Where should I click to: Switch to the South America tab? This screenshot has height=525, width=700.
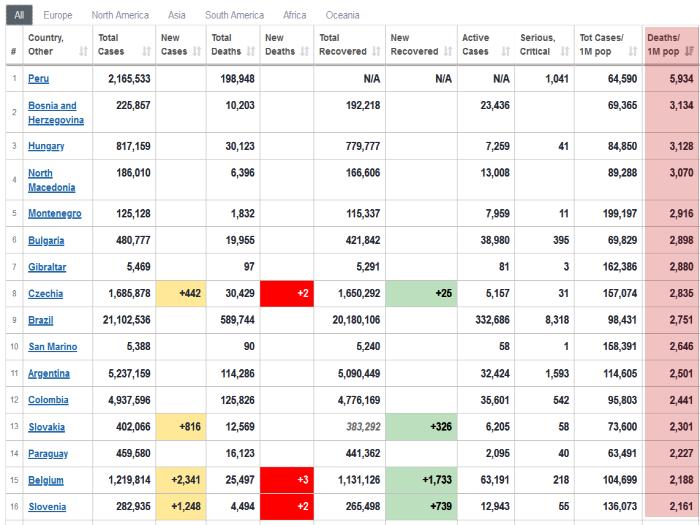pyautogui.click(x=234, y=15)
